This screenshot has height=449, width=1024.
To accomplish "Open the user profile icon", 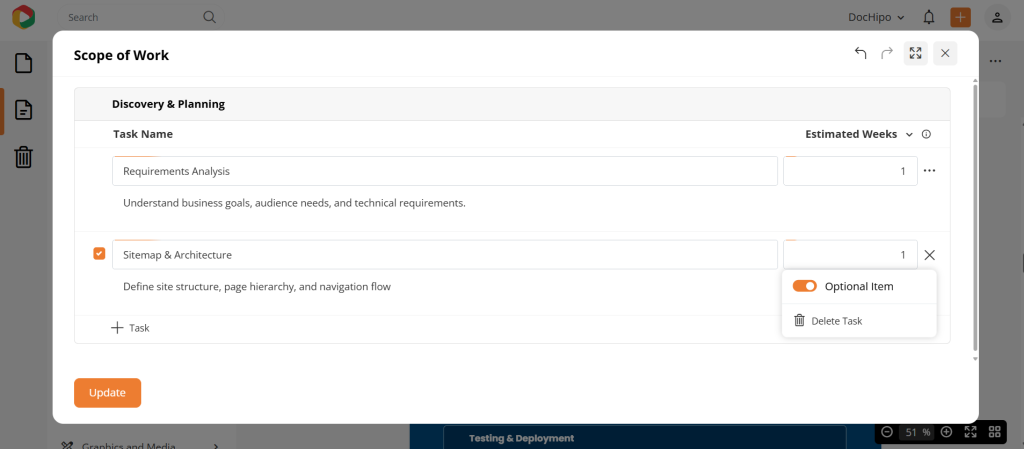I will point(996,17).
